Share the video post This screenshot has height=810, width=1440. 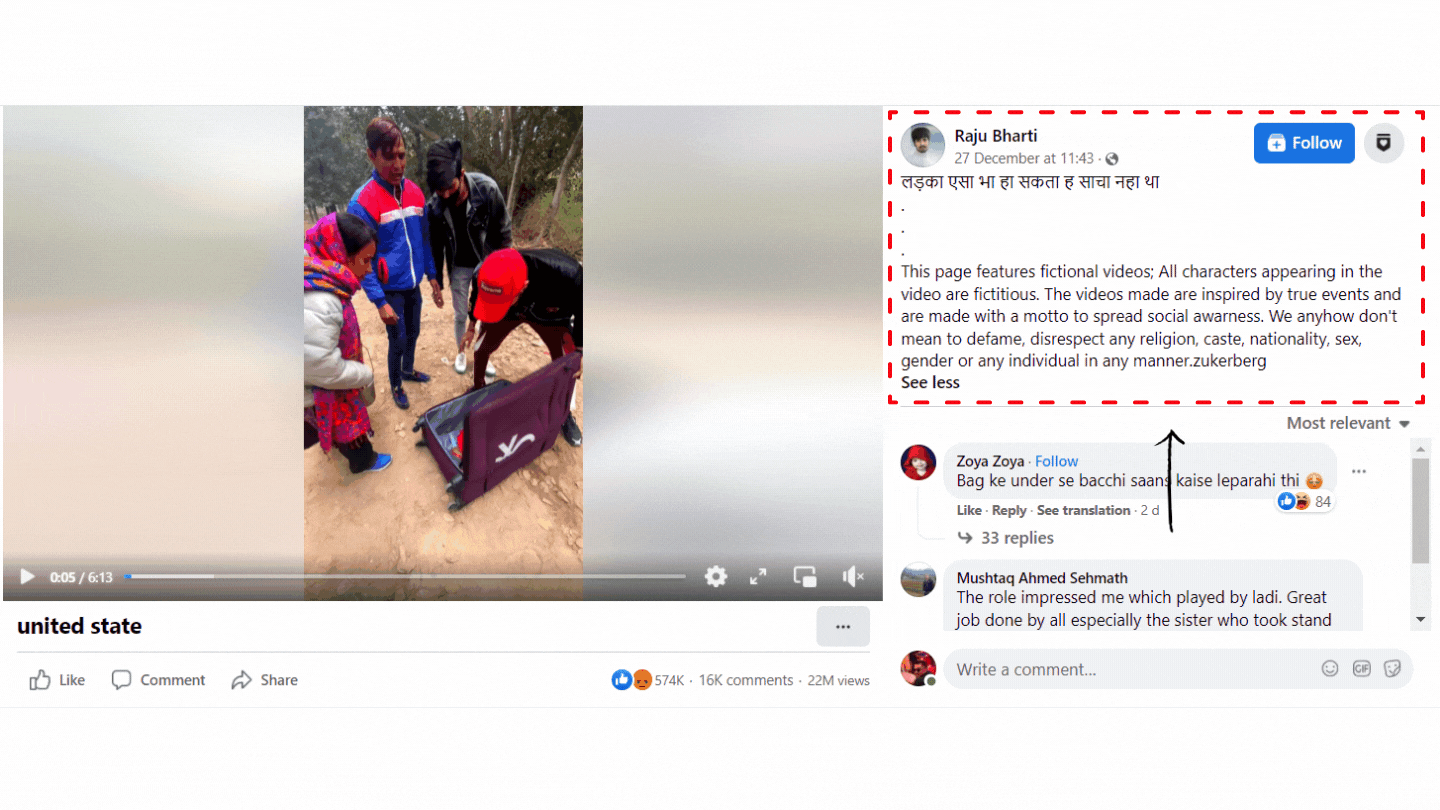click(264, 680)
